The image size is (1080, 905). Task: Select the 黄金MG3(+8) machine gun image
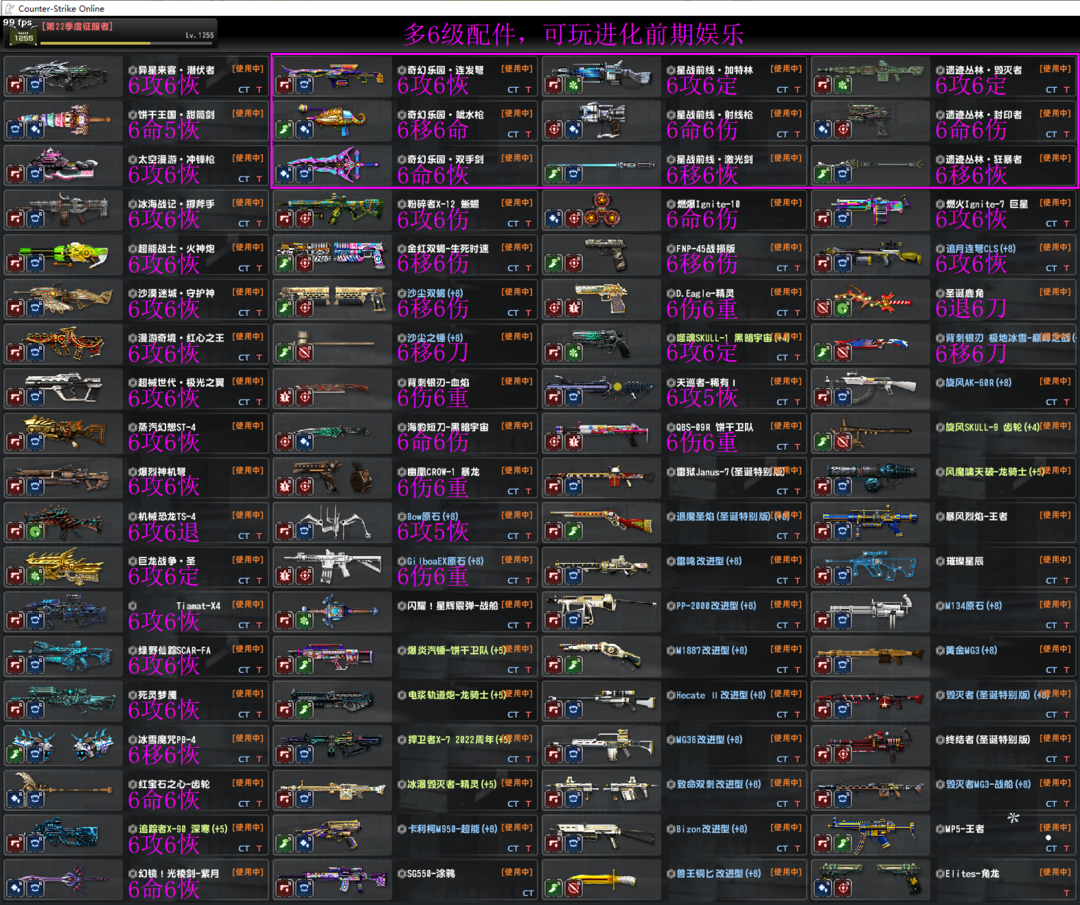(x=869, y=656)
